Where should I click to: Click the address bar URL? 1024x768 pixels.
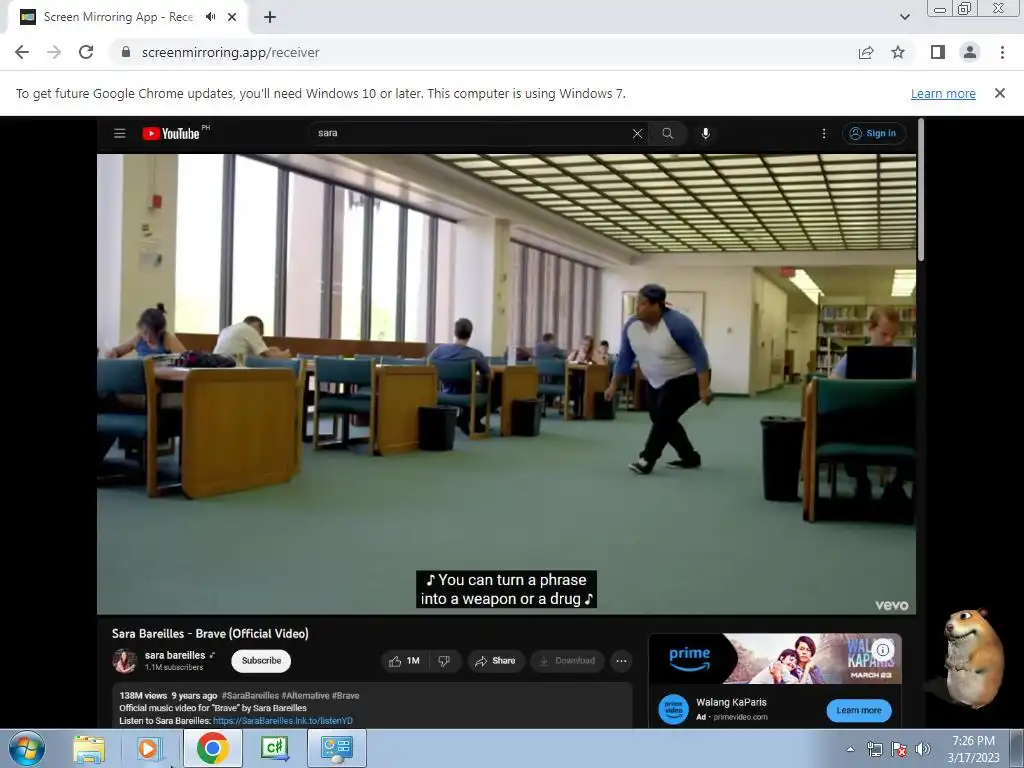[230, 52]
